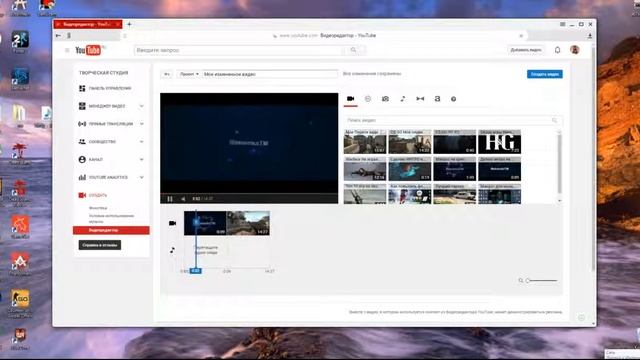Click the Добавить видео upload button

(x=526, y=50)
